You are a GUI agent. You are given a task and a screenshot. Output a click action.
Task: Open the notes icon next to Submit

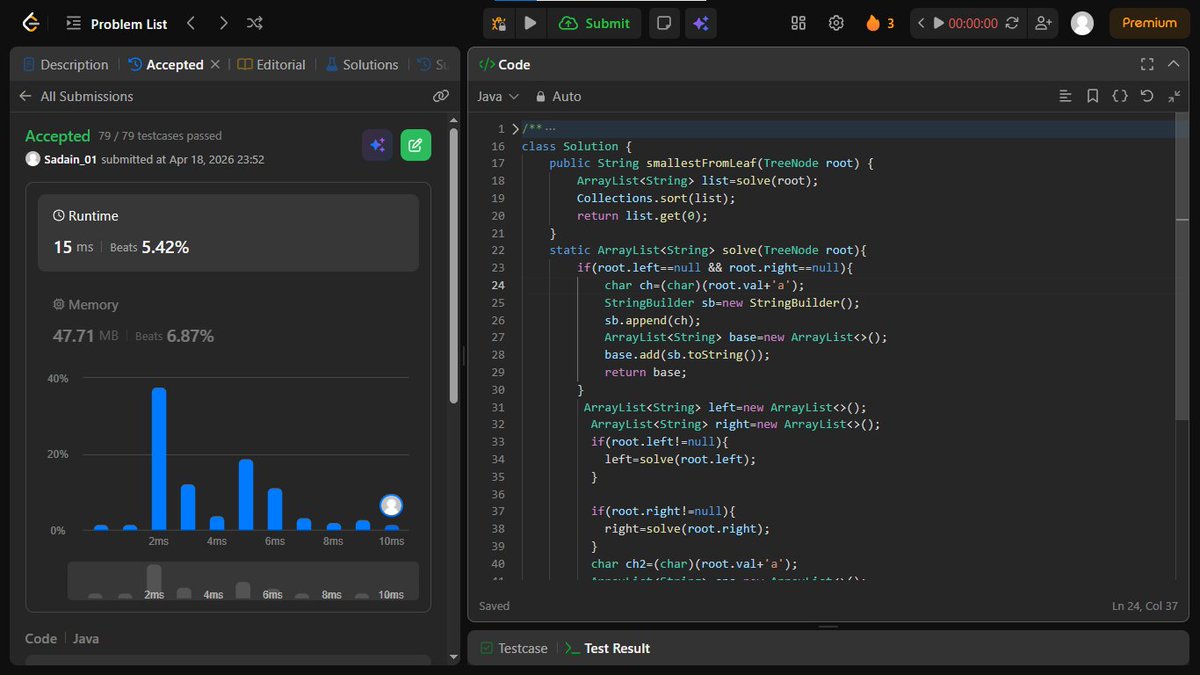coord(662,23)
